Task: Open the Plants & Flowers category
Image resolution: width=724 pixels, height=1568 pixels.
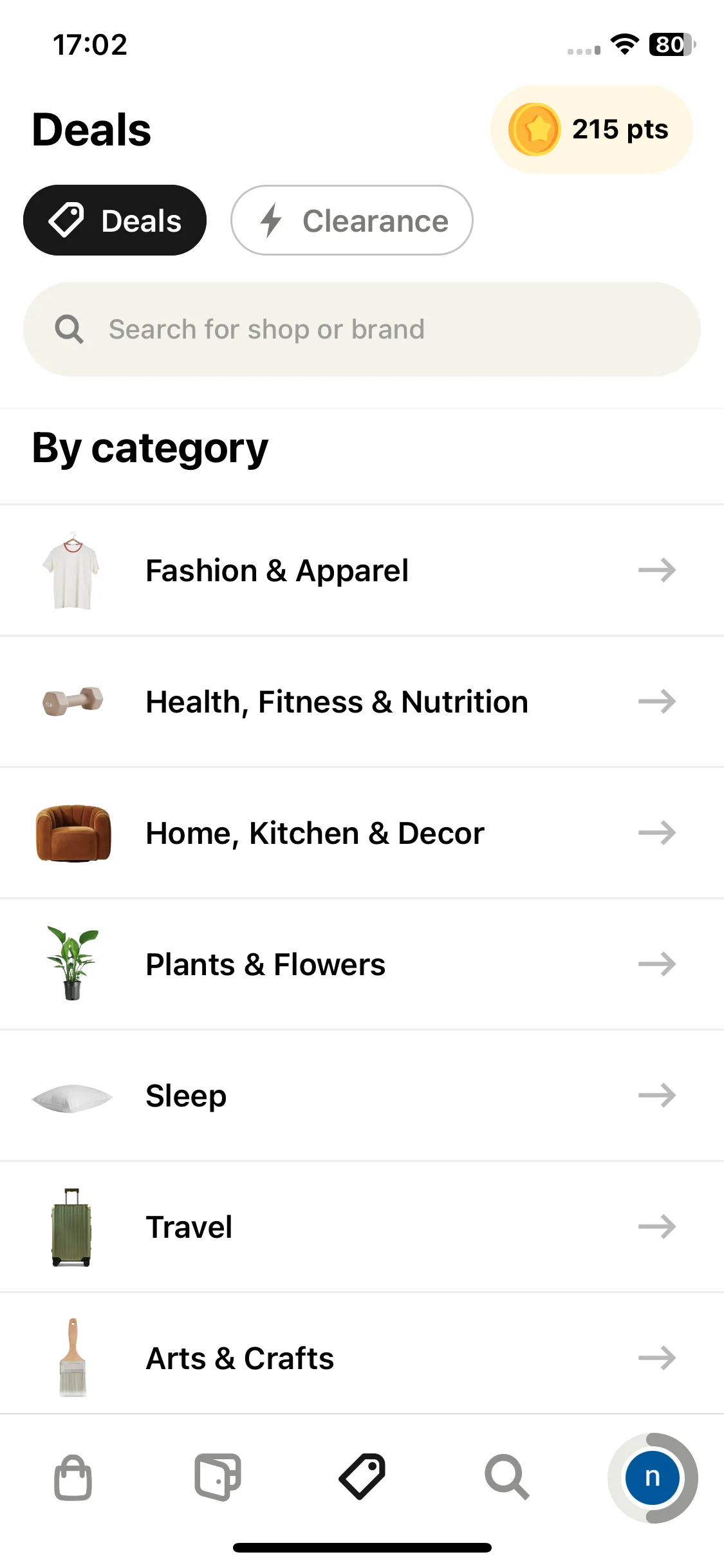Action: tap(362, 964)
